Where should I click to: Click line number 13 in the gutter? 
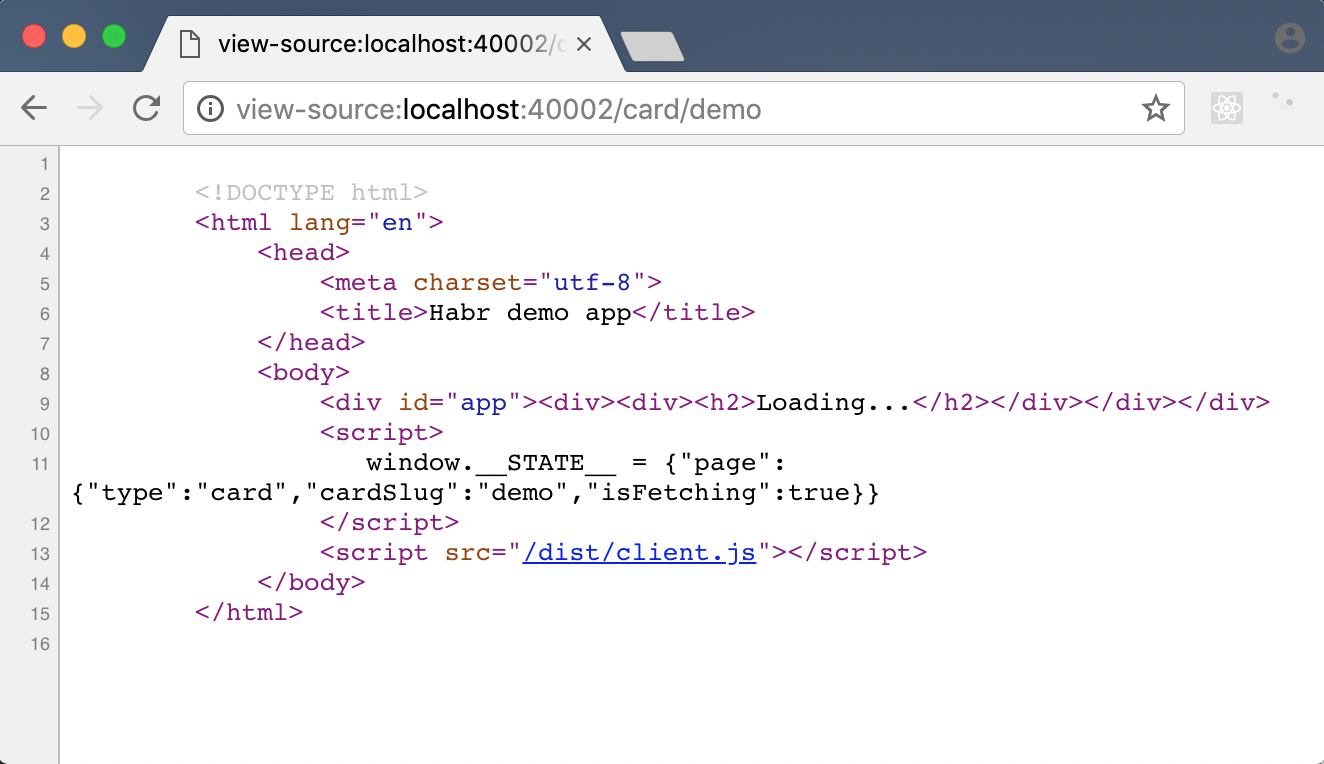coord(39,554)
